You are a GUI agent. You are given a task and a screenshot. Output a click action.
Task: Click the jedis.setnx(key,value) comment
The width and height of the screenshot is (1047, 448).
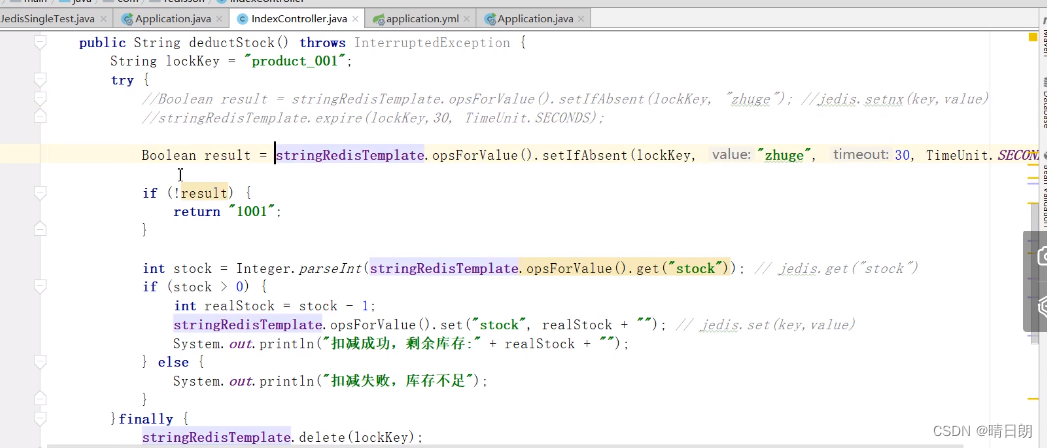click(893, 99)
